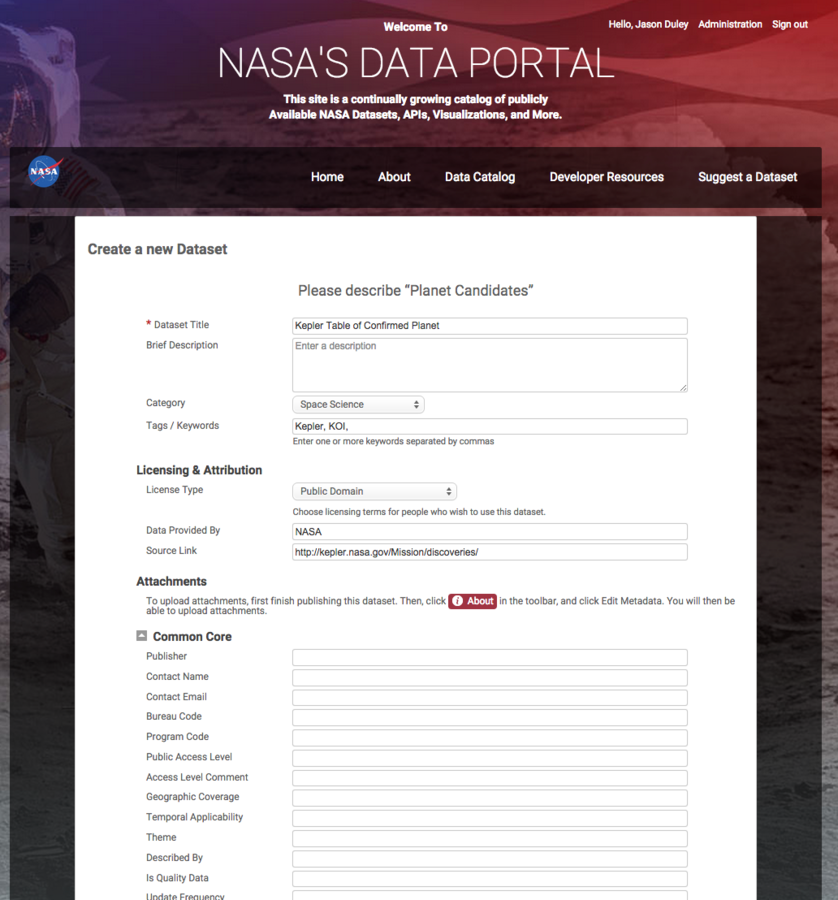
Task: Edit the Data Provided By field
Action: click(490, 532)
